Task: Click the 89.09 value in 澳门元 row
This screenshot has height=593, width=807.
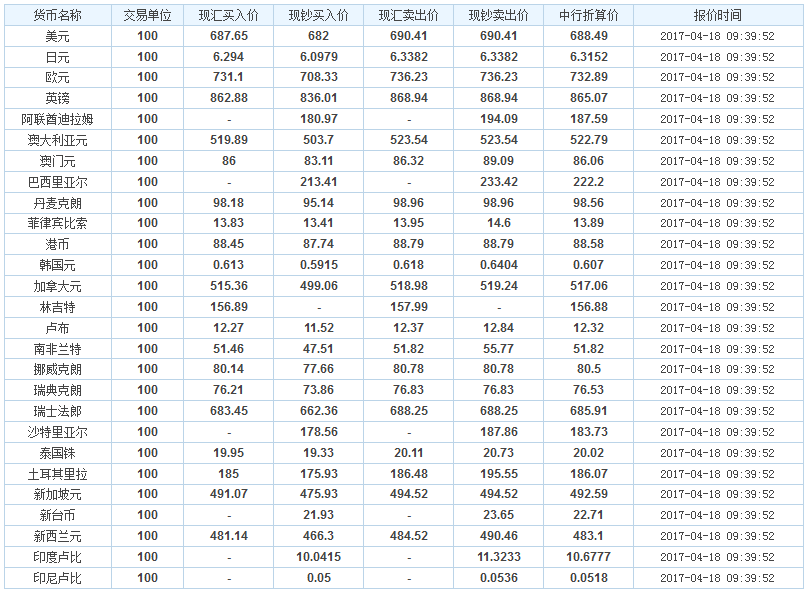Action: pos(498,161)
